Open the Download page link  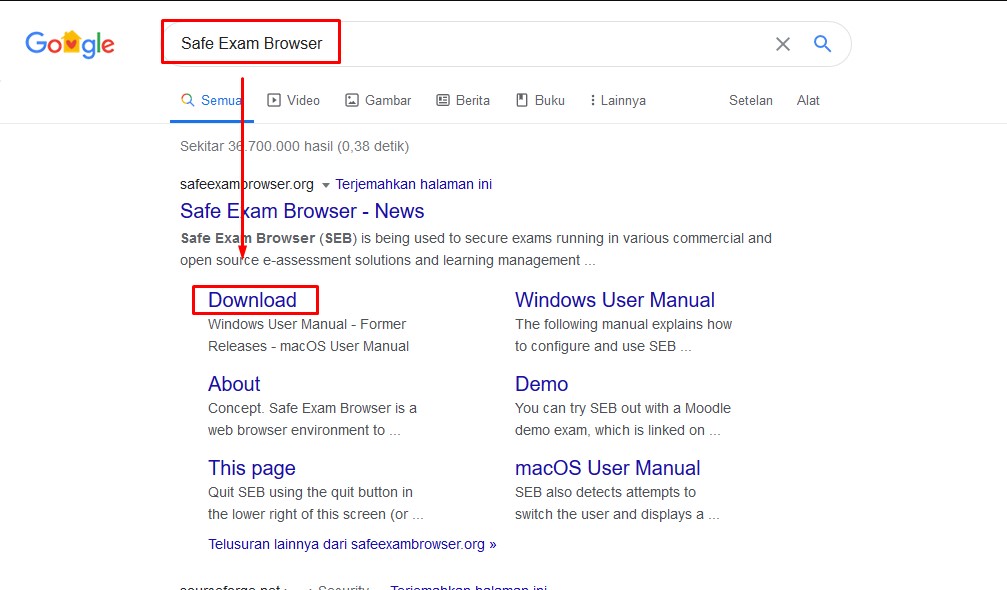(x=251, y=300)
